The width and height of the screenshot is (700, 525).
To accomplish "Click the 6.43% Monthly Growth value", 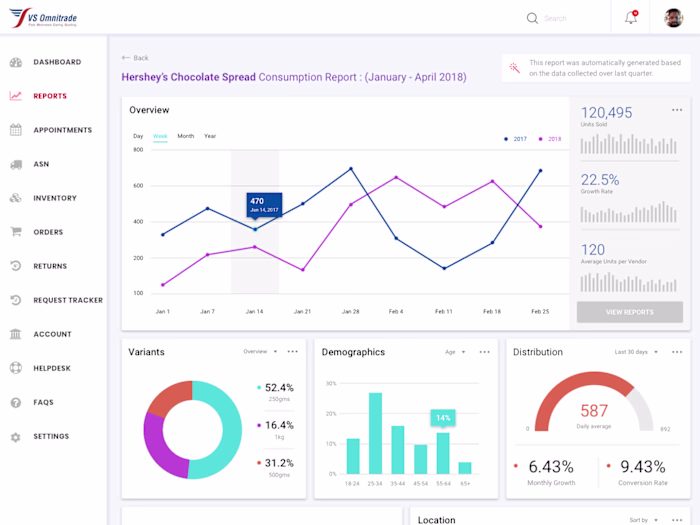I will coord(551,467).
